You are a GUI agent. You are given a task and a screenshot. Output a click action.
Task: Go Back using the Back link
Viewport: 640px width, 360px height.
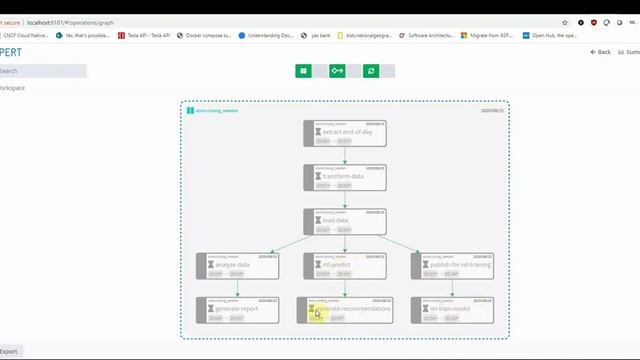pyautogui.click(x=600, y=52)
